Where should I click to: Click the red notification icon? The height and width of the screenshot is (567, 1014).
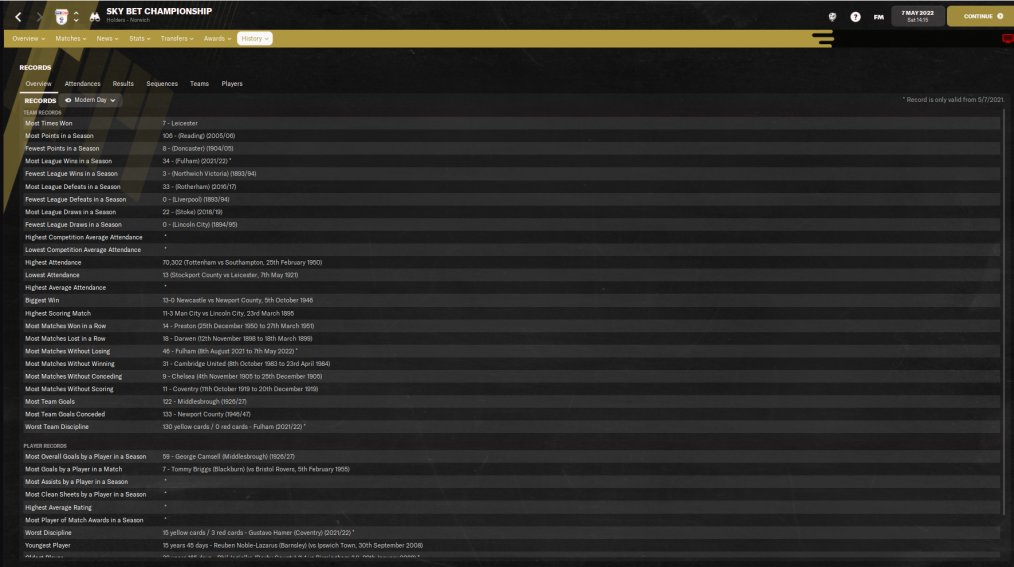(x=1008, y=39)
